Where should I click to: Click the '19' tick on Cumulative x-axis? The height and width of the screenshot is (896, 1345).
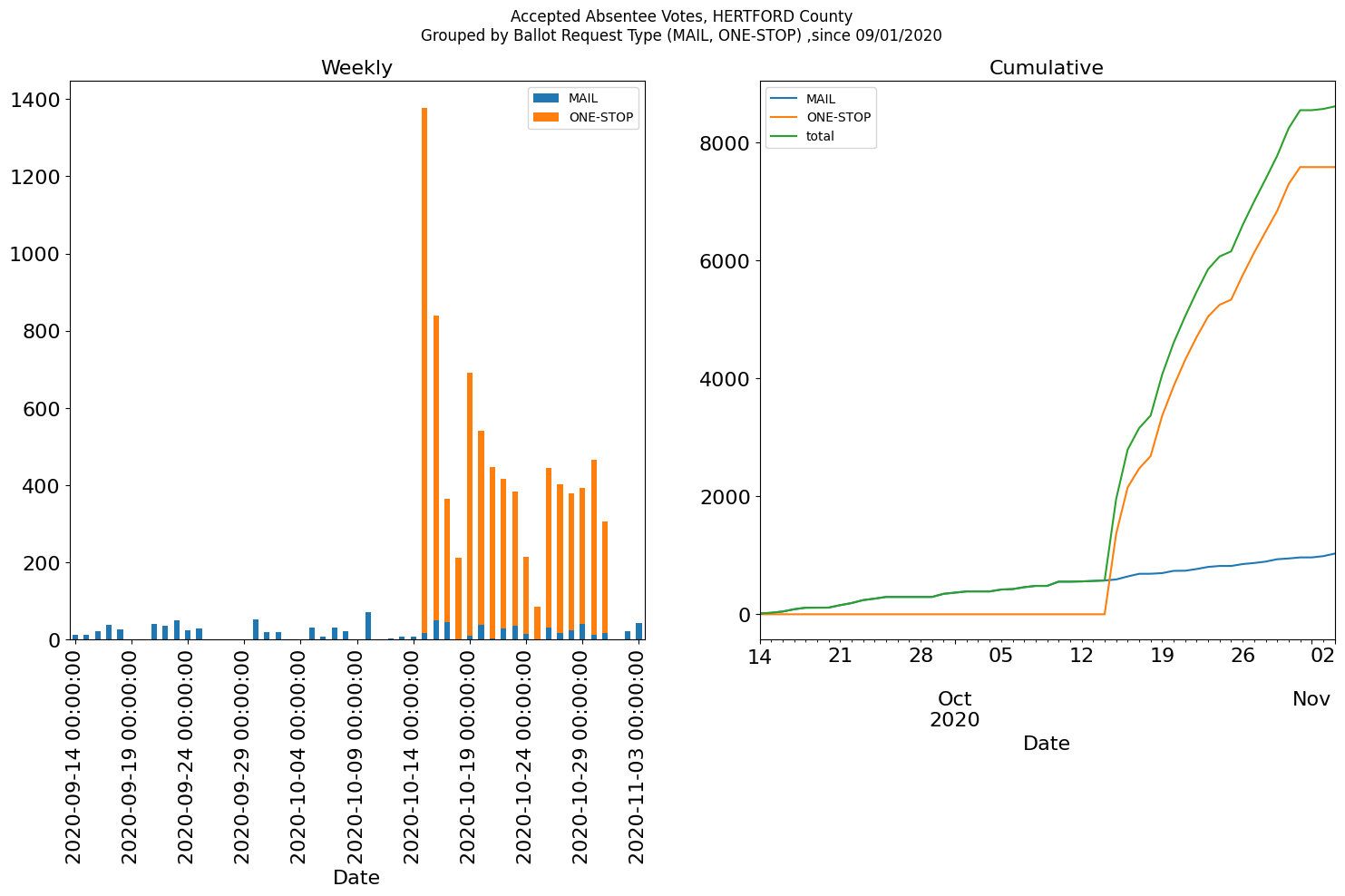[1163, 655]
